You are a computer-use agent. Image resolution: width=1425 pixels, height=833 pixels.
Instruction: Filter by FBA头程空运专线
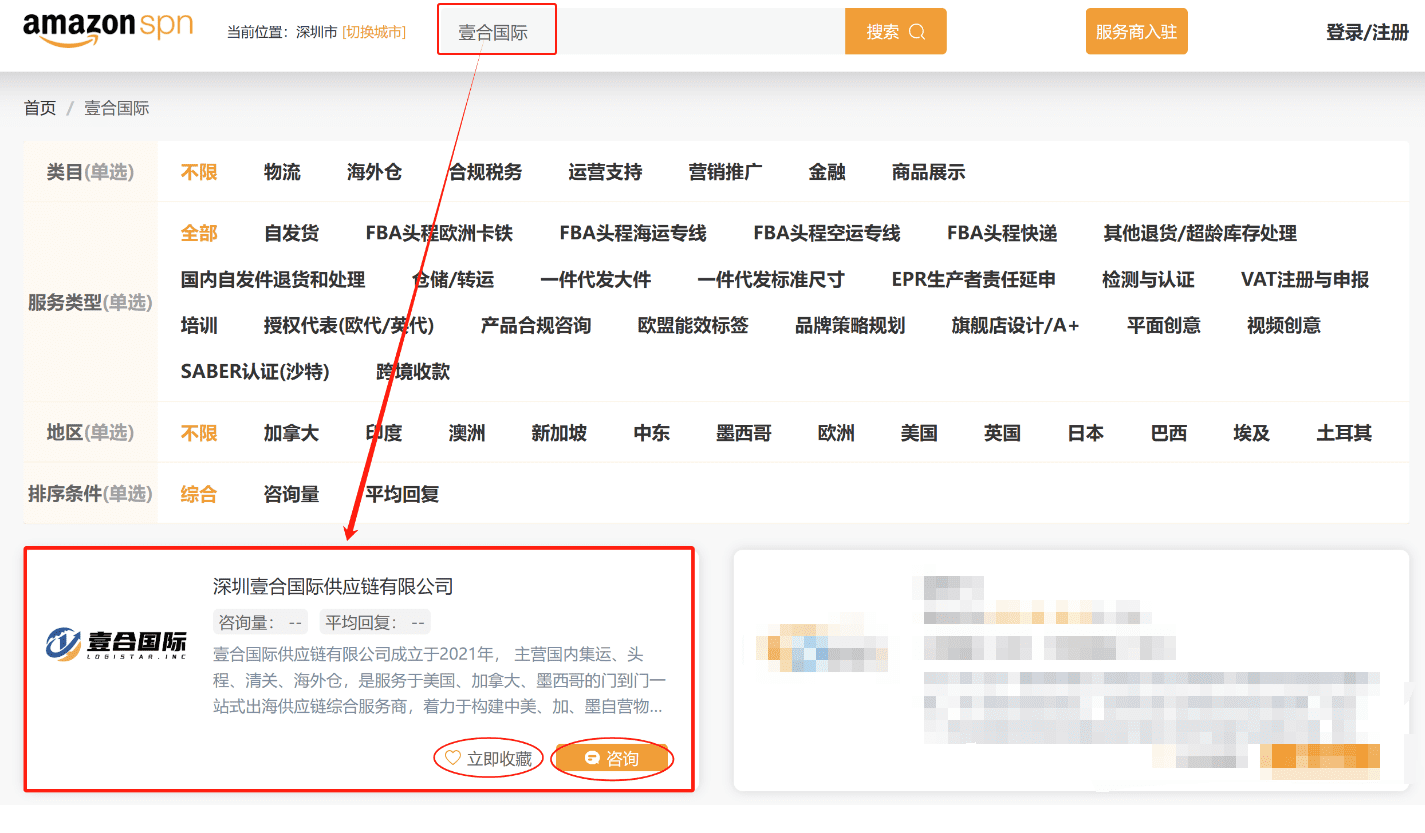[827, 233]
